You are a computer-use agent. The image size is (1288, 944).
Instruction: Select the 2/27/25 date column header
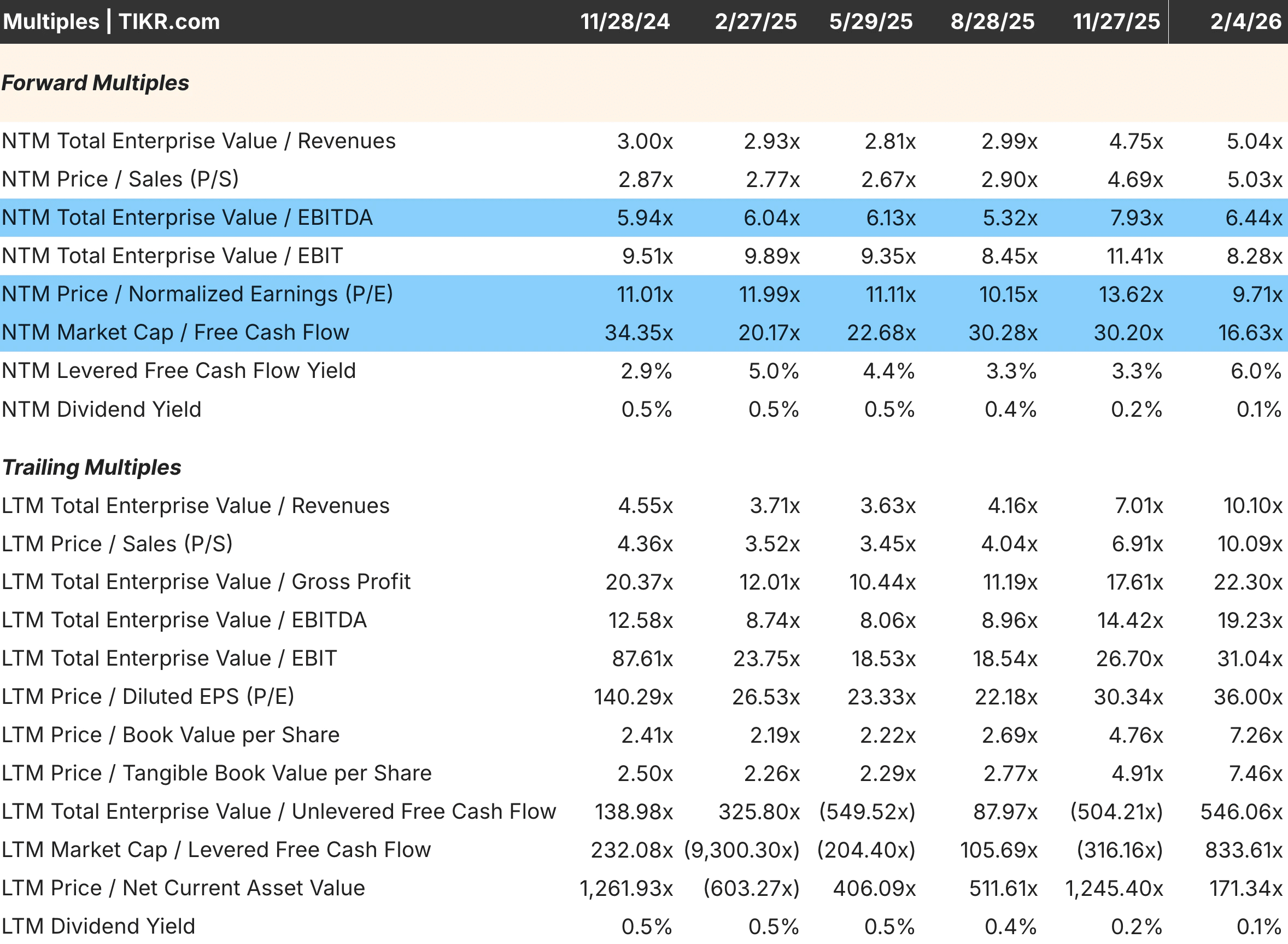coord(755,22)
